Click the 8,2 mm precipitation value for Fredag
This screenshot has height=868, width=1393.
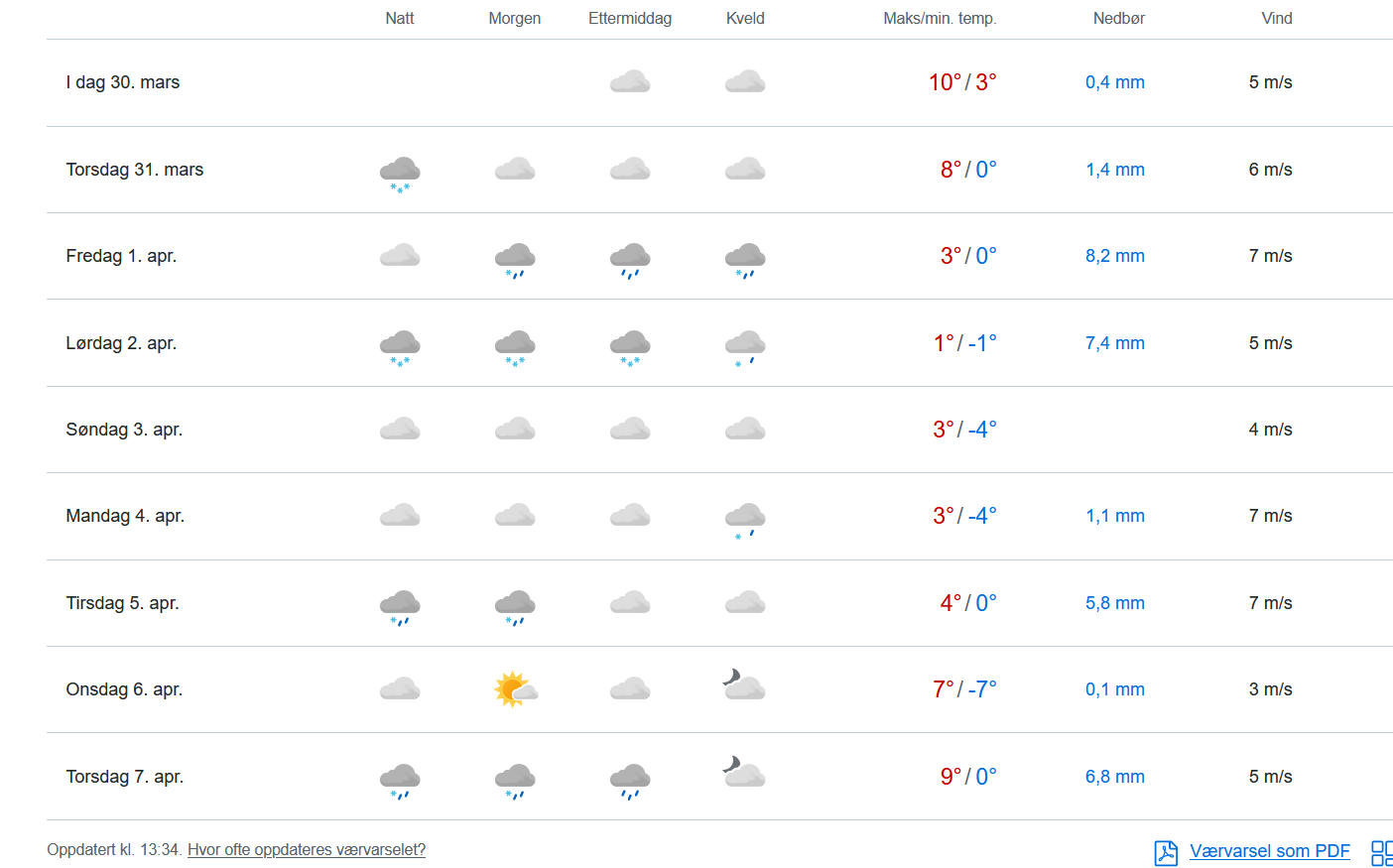pyautogui.click(x=1114, y=256)
